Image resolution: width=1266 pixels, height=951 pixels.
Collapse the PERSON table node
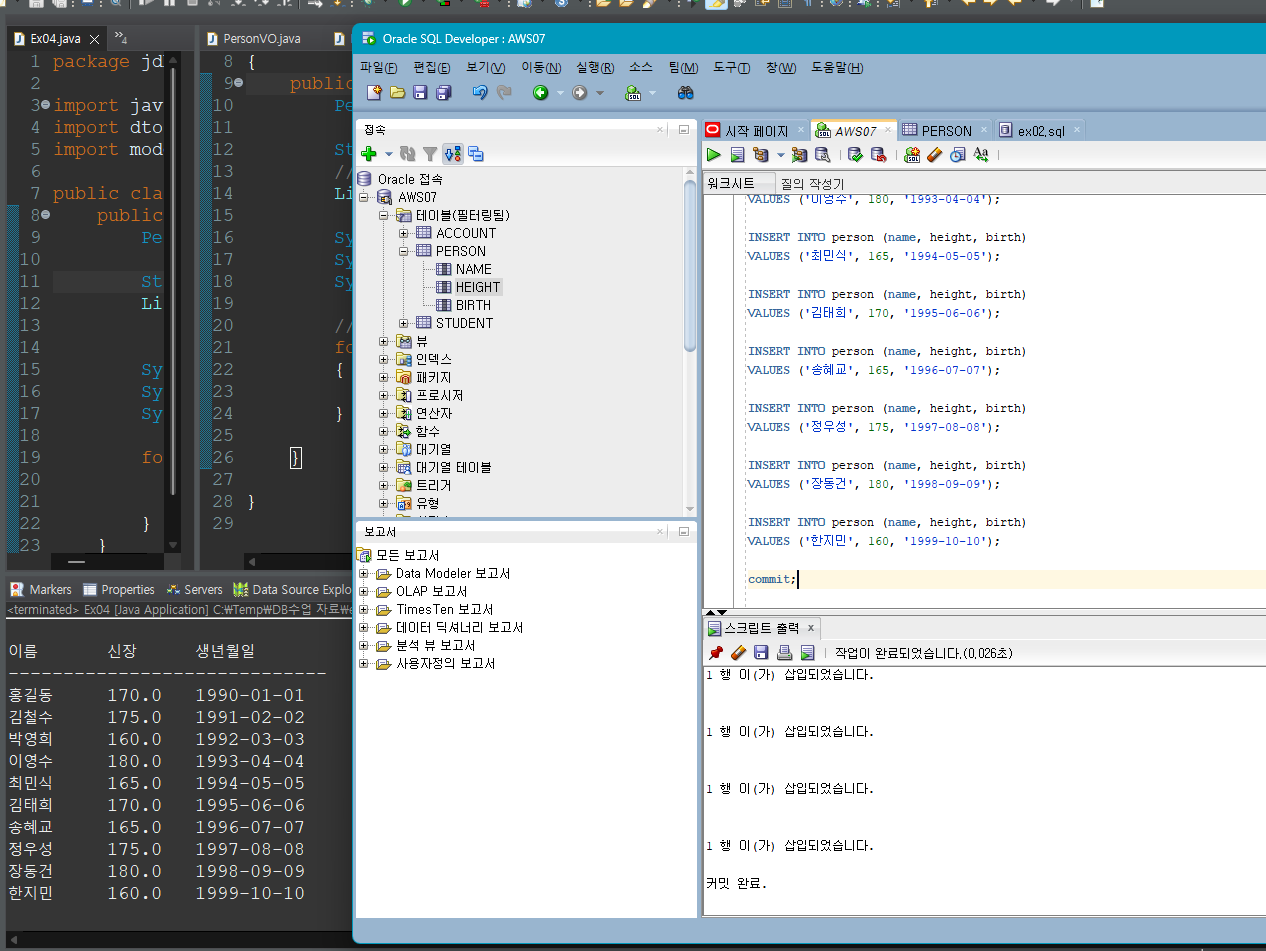[x=404, y=251]
